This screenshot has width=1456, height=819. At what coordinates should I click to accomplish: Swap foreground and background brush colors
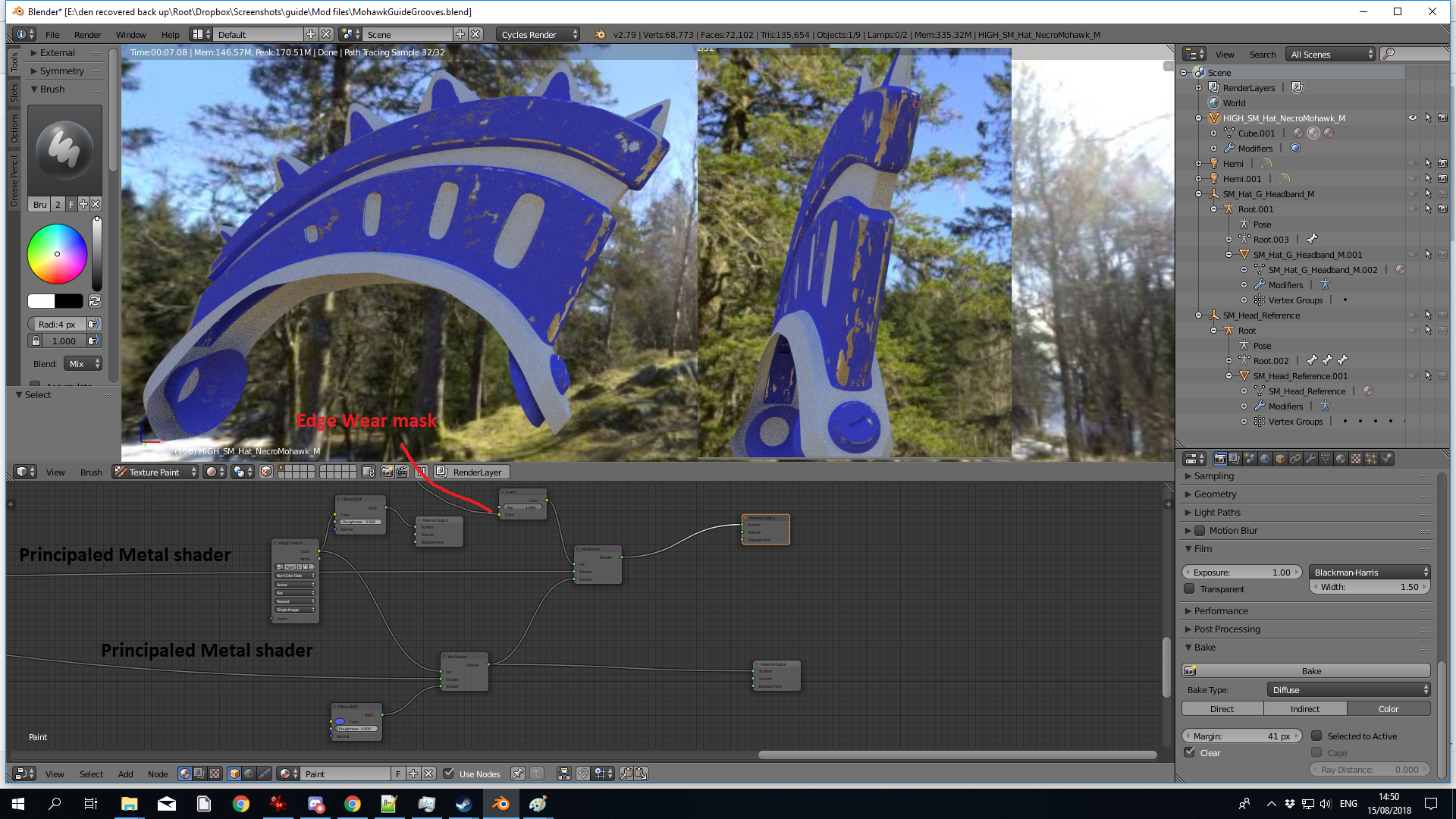[x=95, y=301]
